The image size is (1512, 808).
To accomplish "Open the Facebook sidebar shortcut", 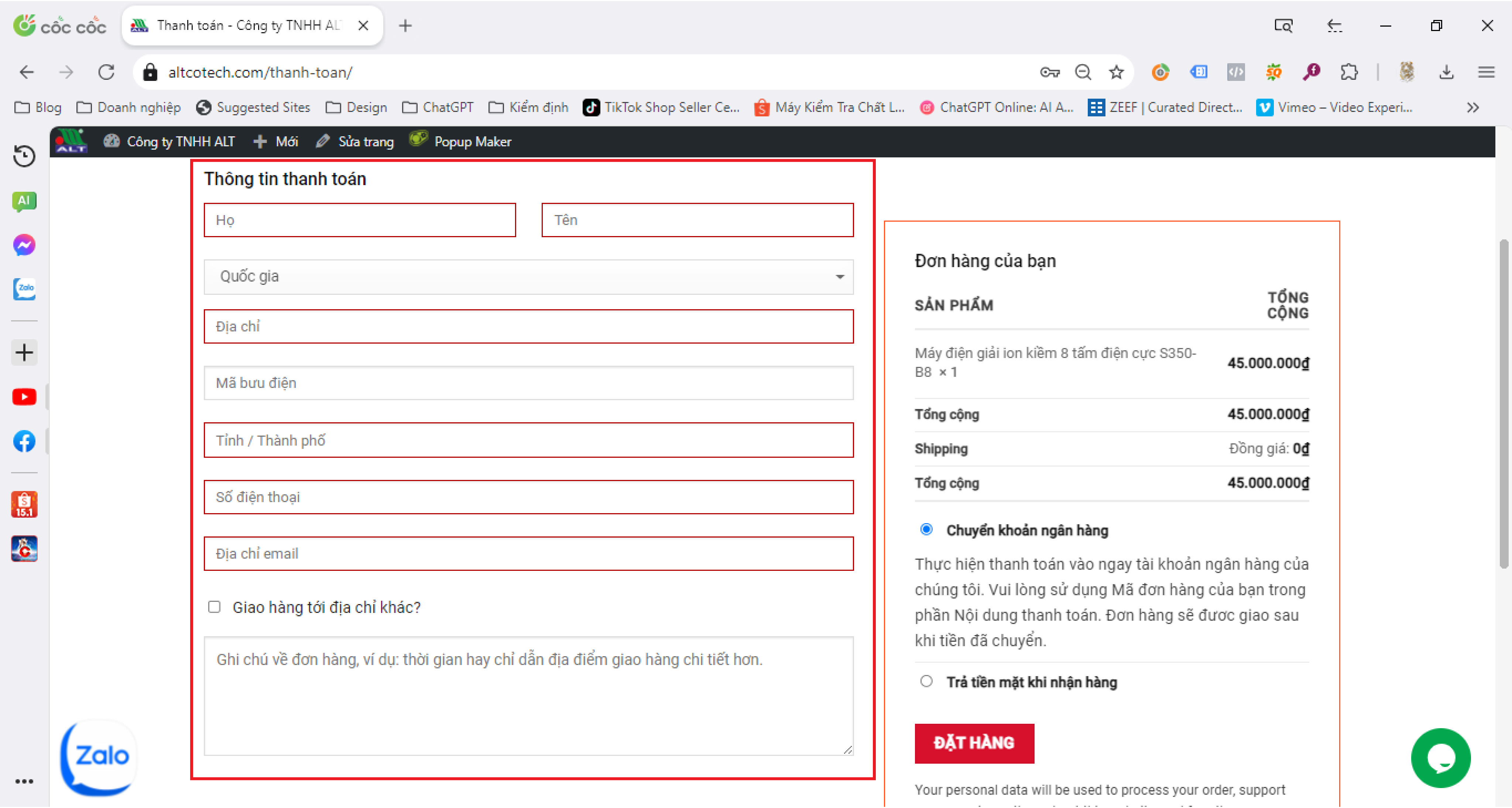I will coord(24,441).
